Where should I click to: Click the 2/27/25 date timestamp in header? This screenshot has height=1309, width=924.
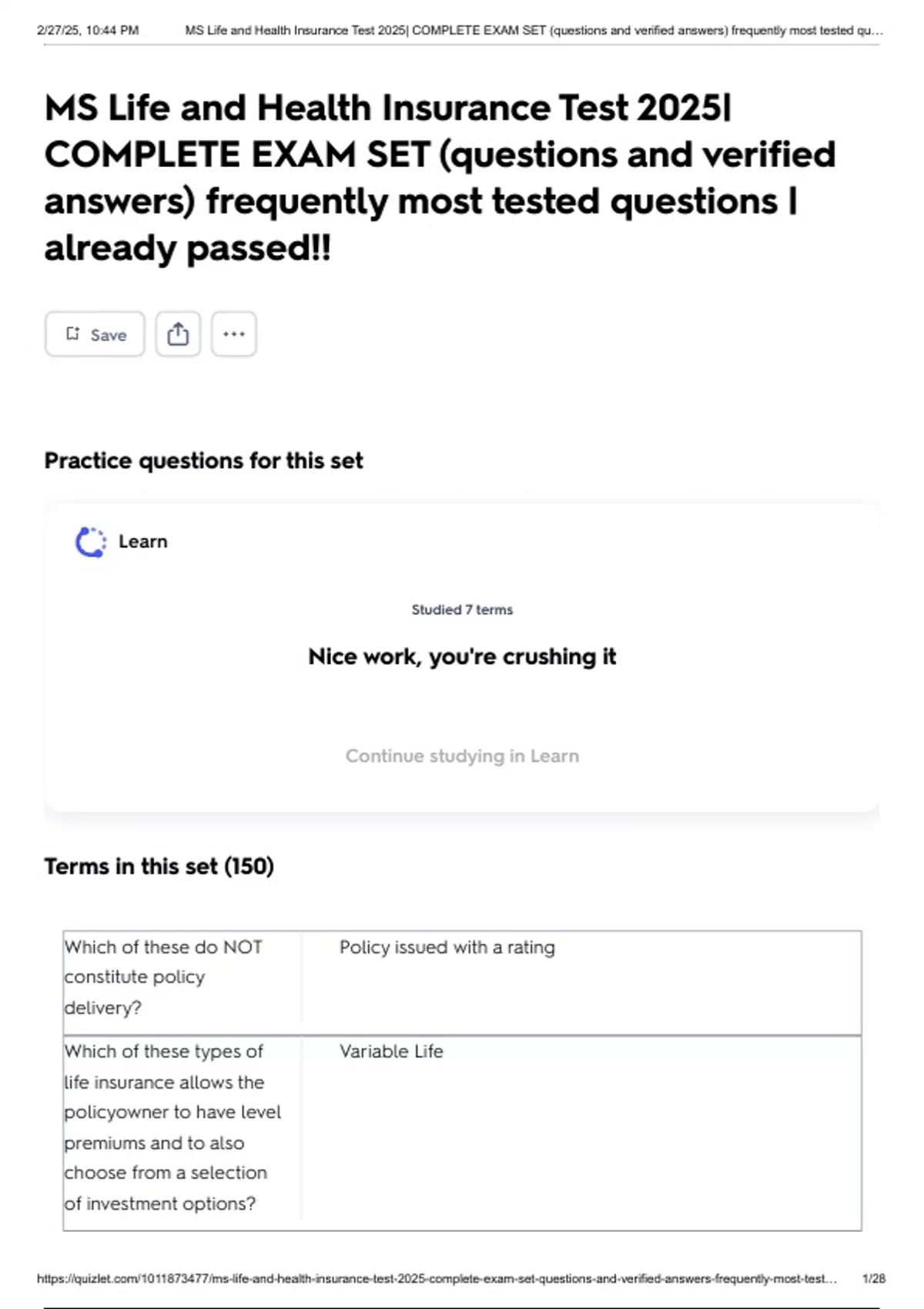pos(88,31)
